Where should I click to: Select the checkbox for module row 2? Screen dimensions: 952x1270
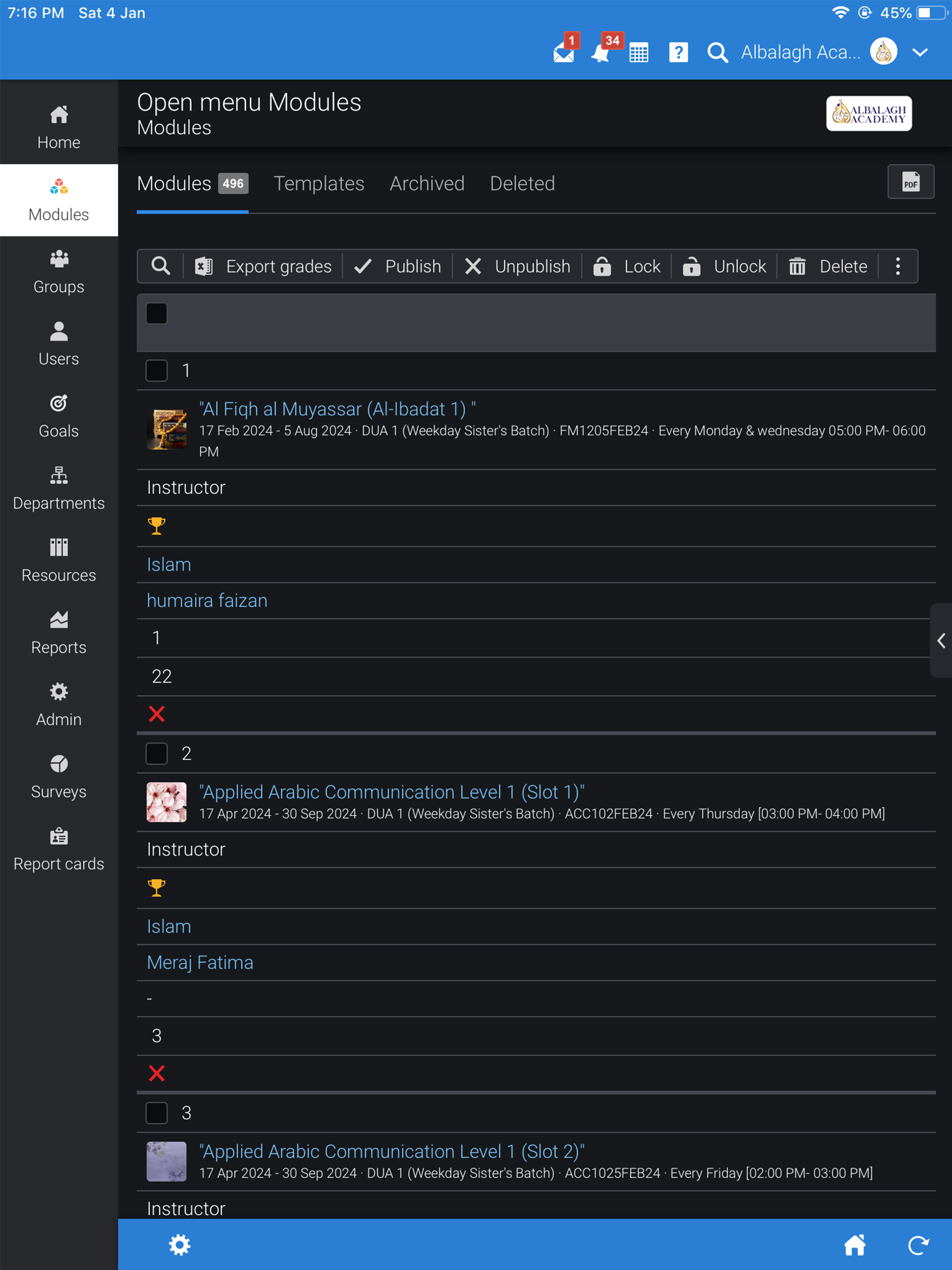[157, 754]
